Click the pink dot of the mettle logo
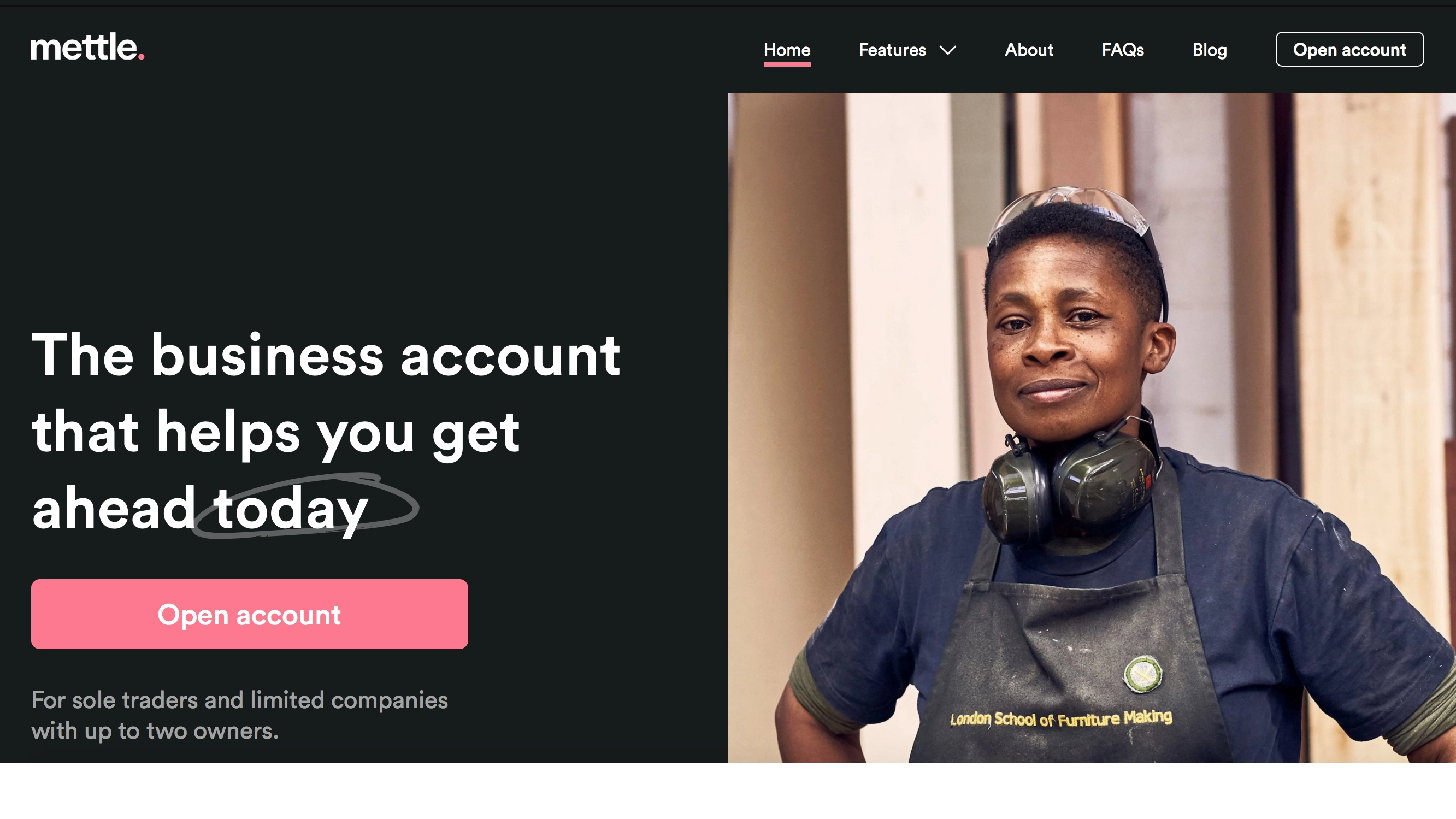Screen dimensions: 1456x819 point(142,56)
